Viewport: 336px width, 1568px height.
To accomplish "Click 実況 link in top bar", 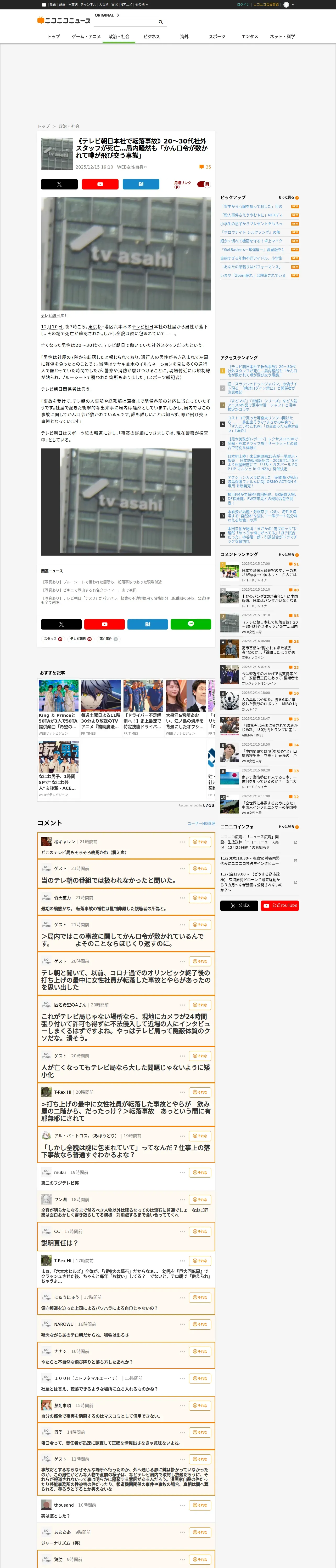I will point(115,4).
